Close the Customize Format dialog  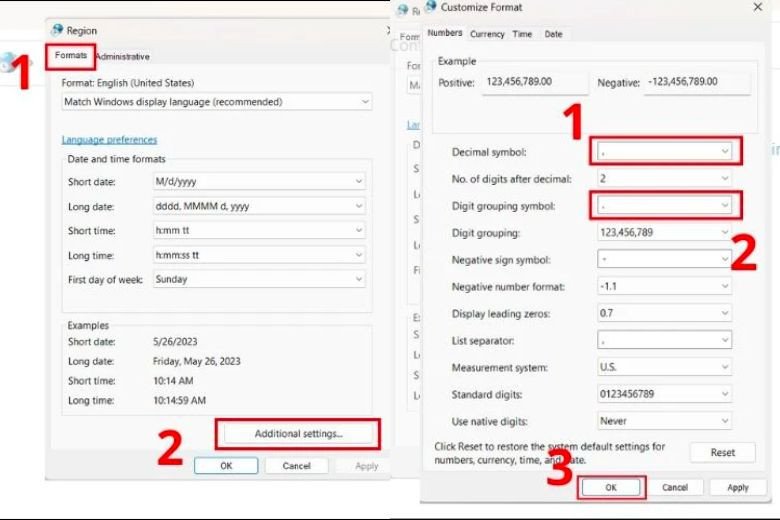point(758,7)
